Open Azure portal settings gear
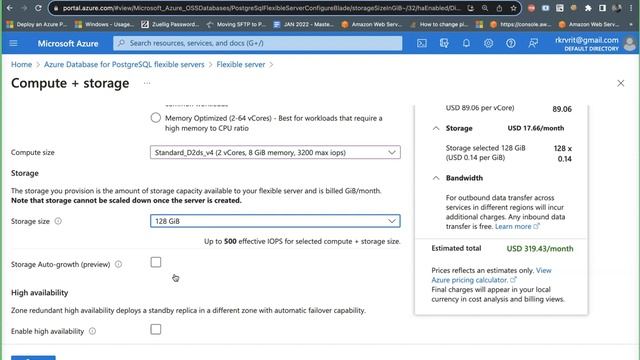Screen dimensions: 640x360 [488, 43]
